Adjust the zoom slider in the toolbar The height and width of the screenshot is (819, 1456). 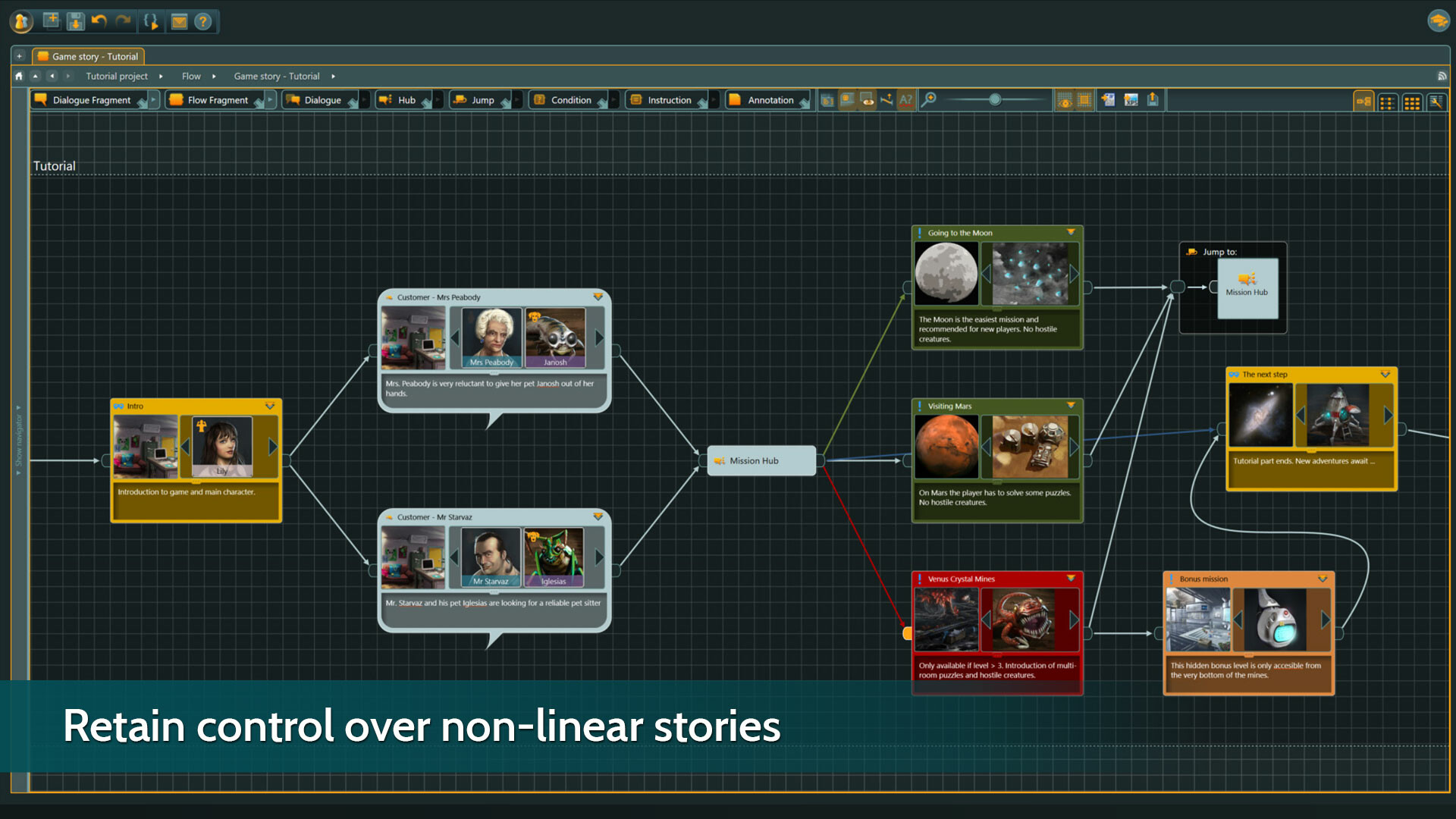click(x=994, y=99)
